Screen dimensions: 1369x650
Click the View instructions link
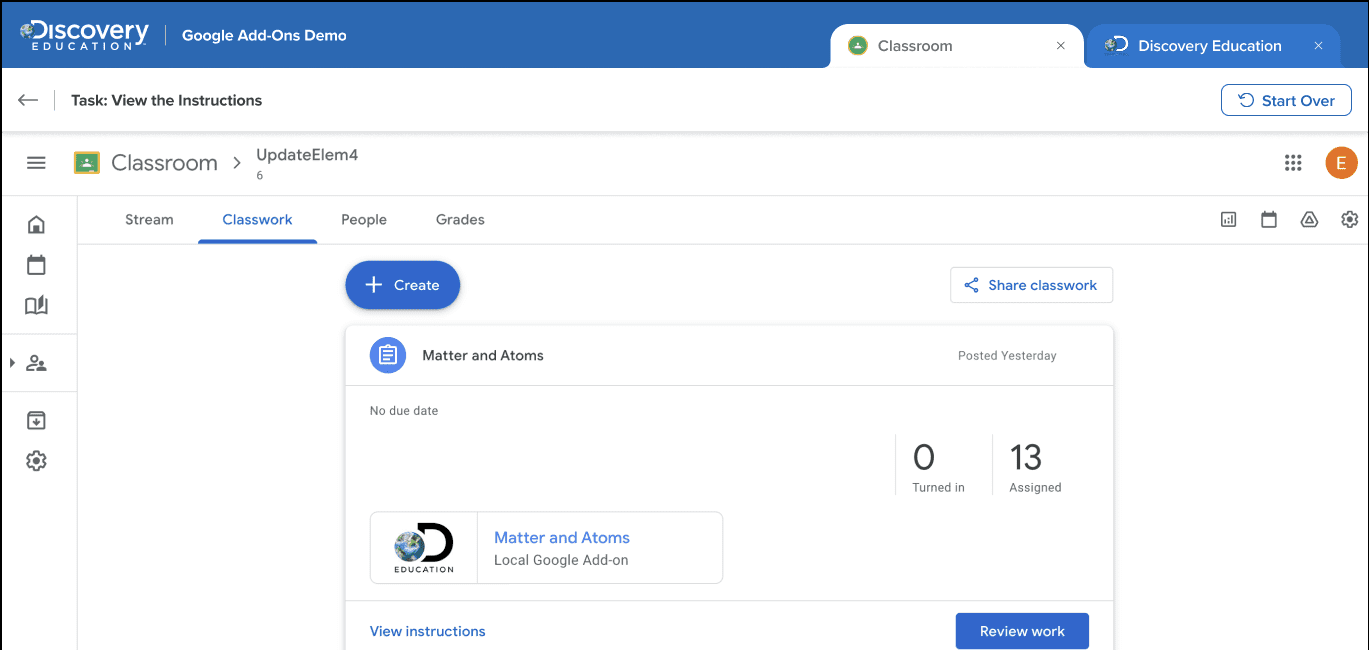[427, 631]
